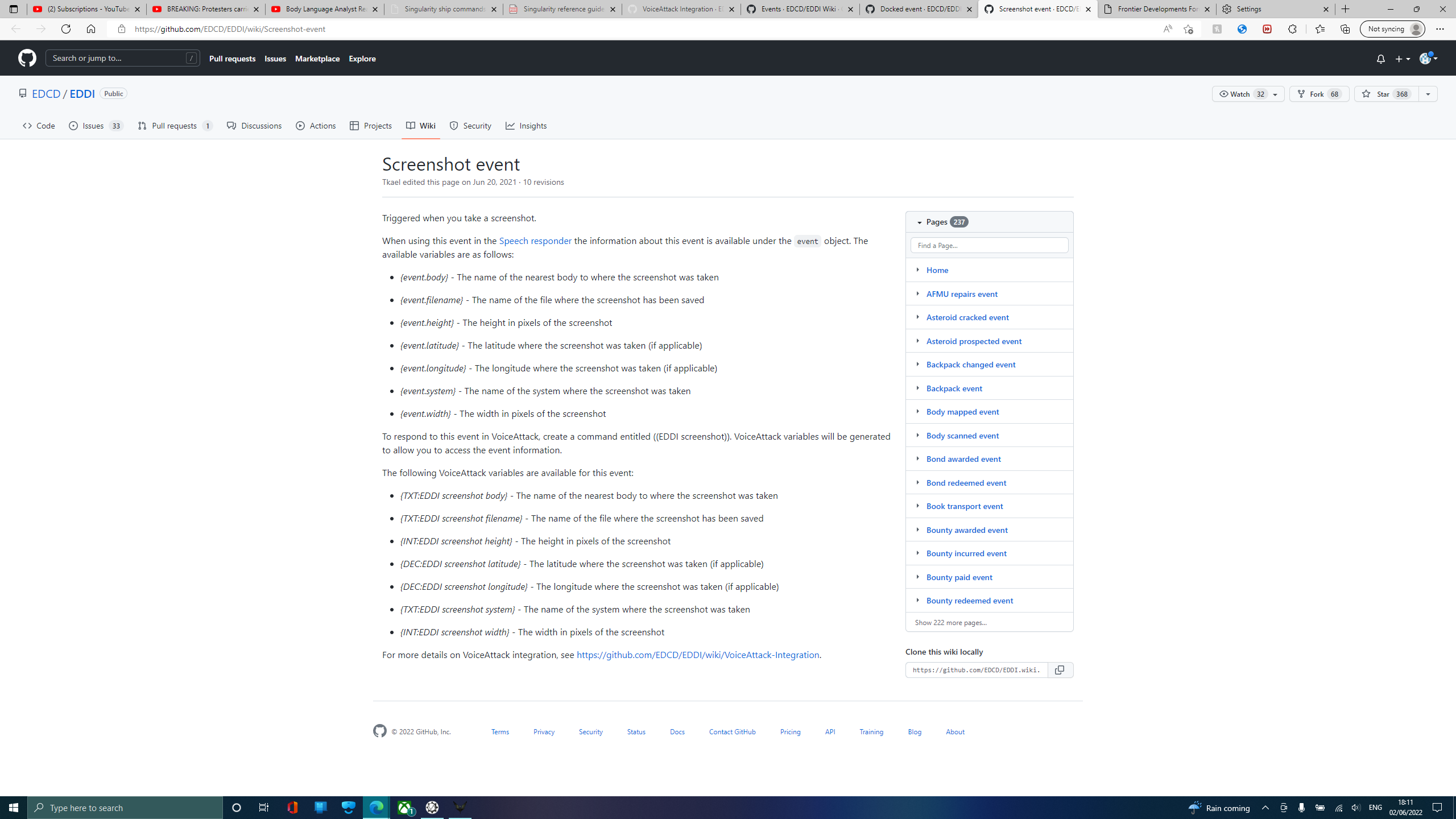Go to the EDCD organization
The width and height of the screenshot is (1456, 819).
pos(46,94)
